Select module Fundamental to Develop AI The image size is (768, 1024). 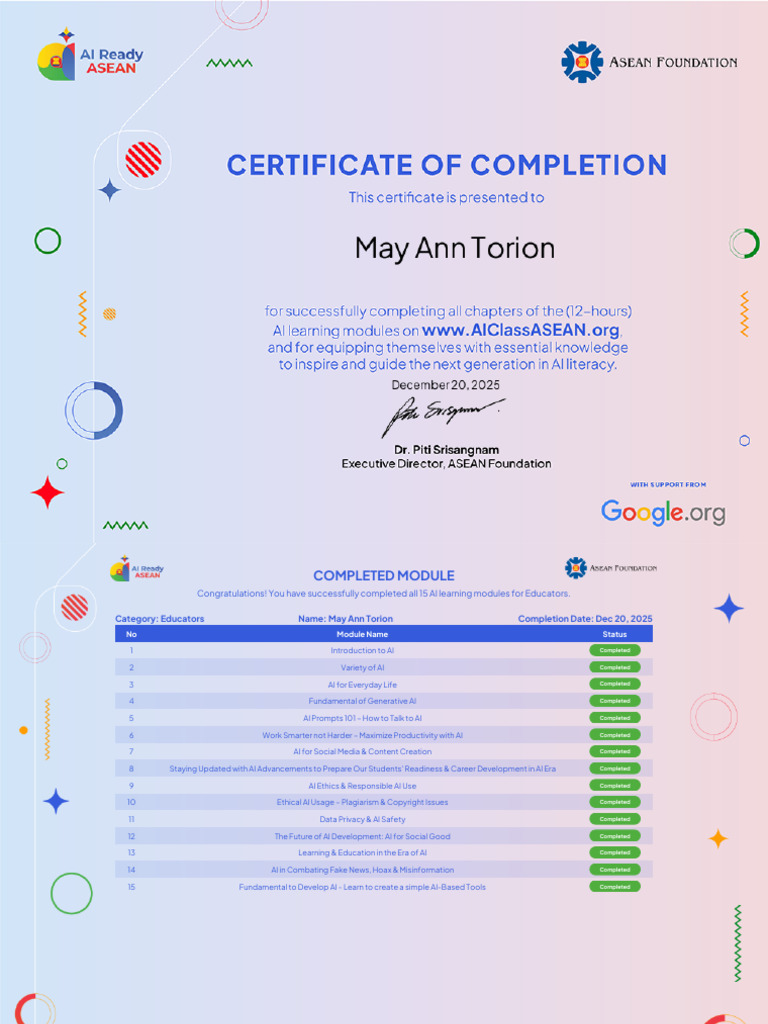362,887
